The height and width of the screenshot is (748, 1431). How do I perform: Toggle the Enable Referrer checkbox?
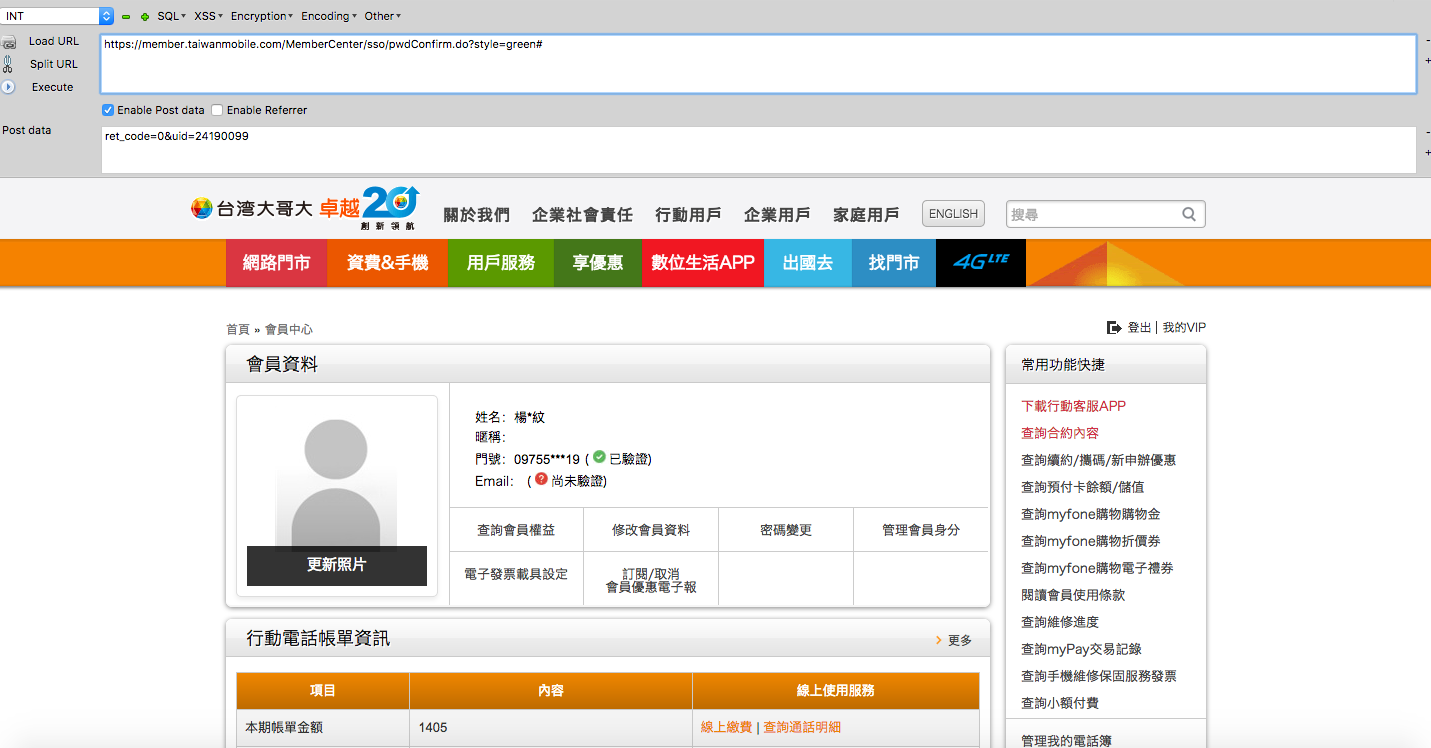217,110
